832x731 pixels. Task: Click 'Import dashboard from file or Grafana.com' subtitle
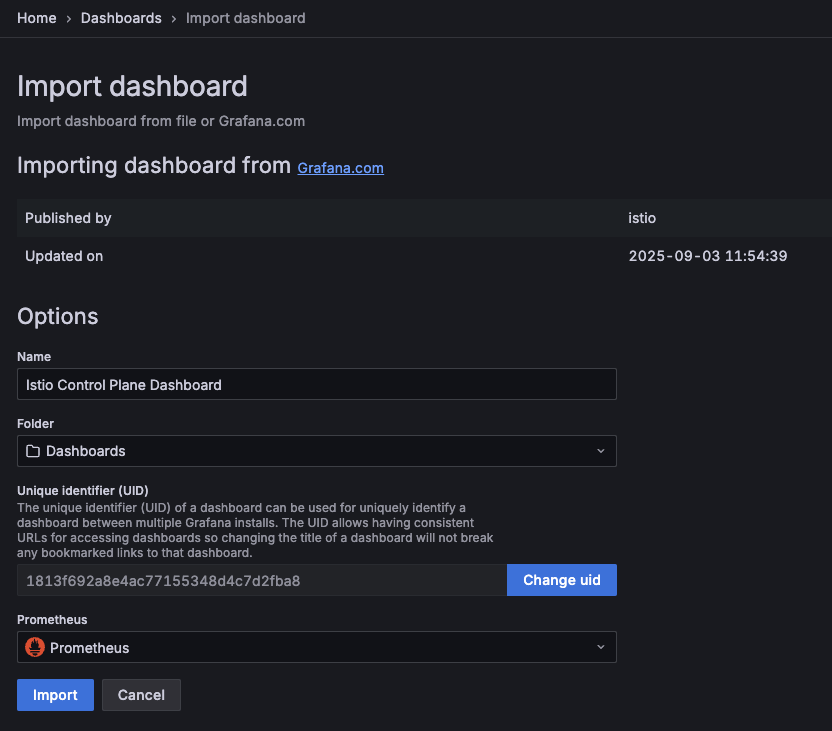[161, 121]
